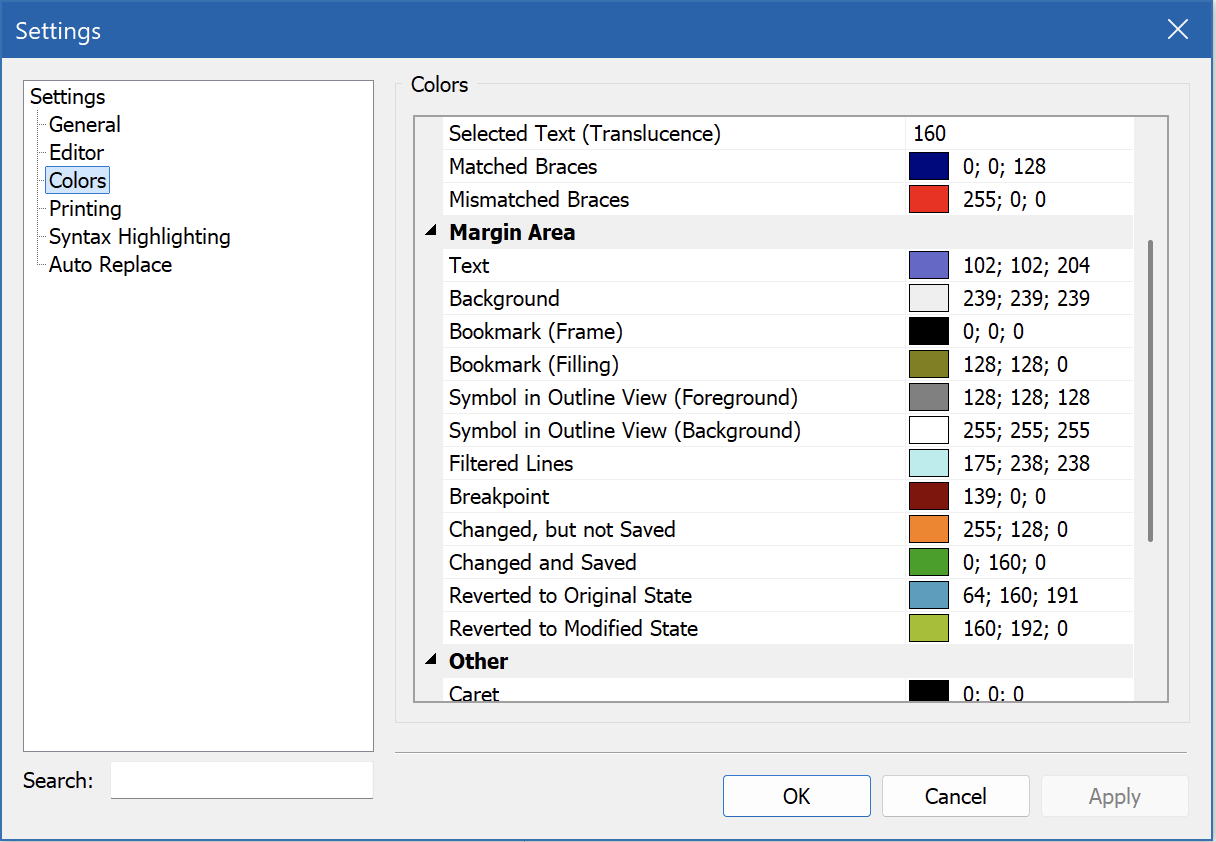Click the Margin Area Text color swatch
The width and height of the screenshot is (1216, 842).
pyautogui.click(x=929, y=265)
